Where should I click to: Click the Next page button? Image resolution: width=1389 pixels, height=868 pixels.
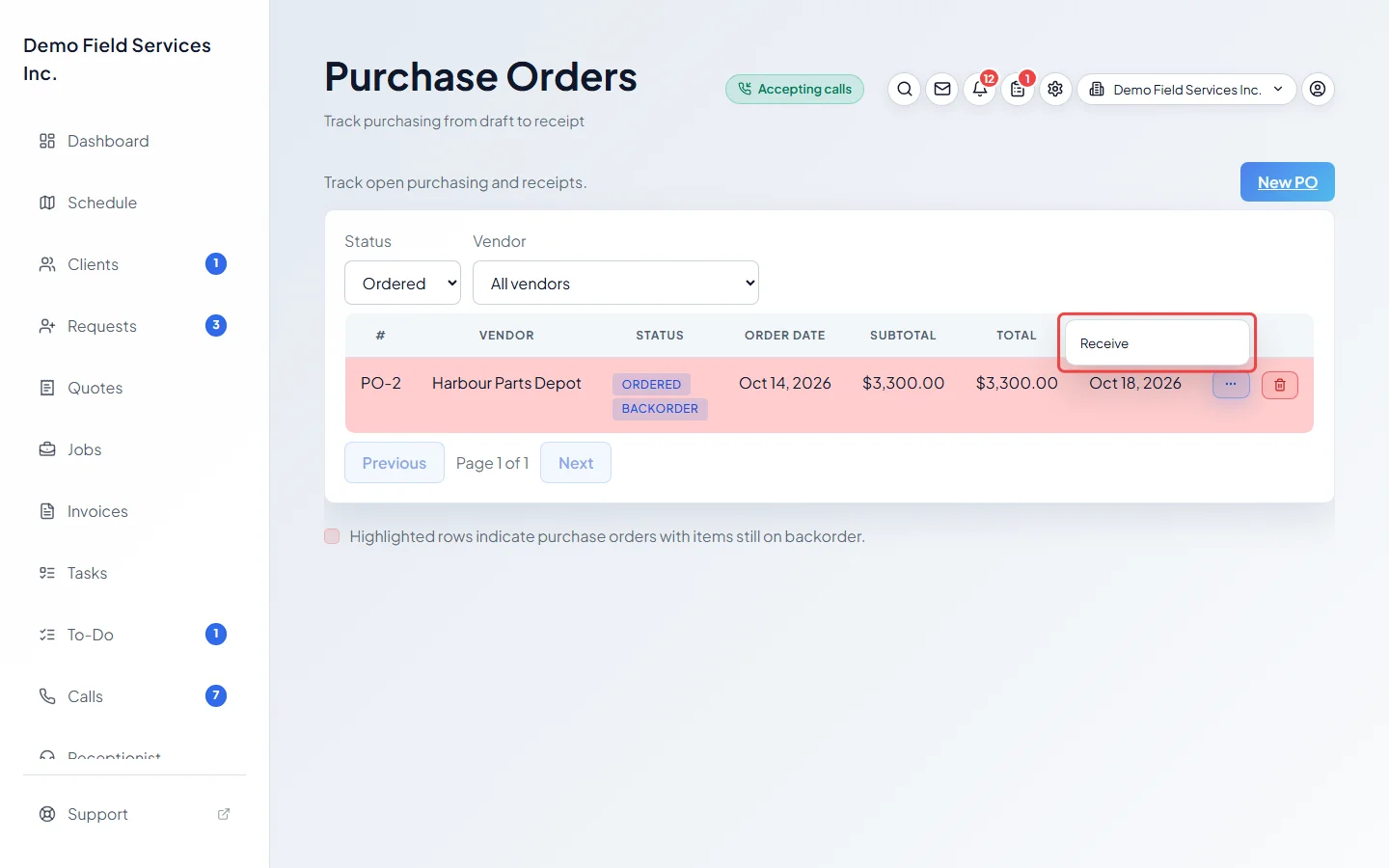pos(576,463)
